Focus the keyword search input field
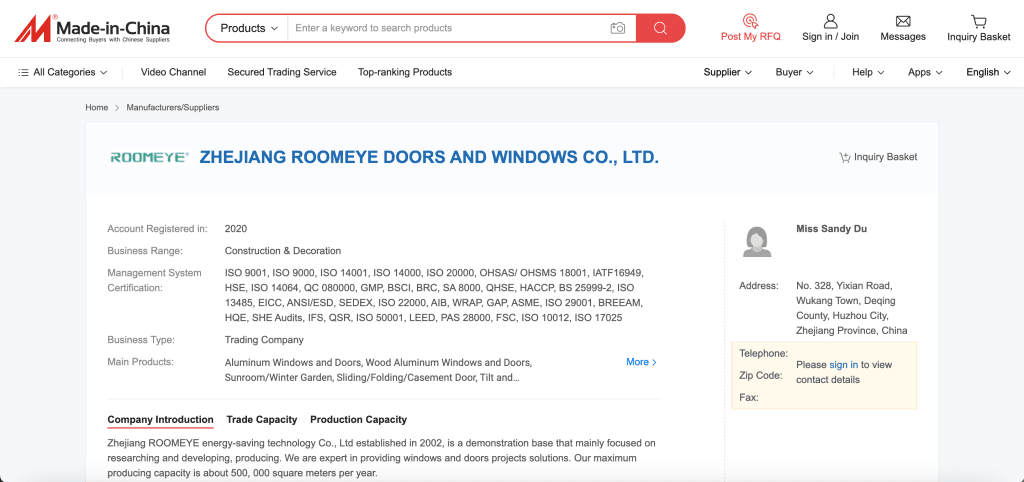This screenshot has height=482, width=1024. pyautogui.click(x=449, y=28)
